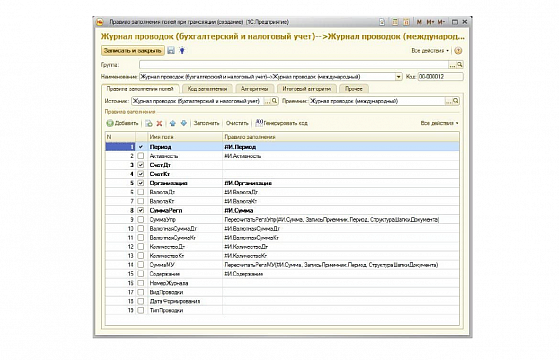Click the copy row icon next to Добавить
Image resolution: width=559 pixels, height=360 pixels.
coord(149,123)
